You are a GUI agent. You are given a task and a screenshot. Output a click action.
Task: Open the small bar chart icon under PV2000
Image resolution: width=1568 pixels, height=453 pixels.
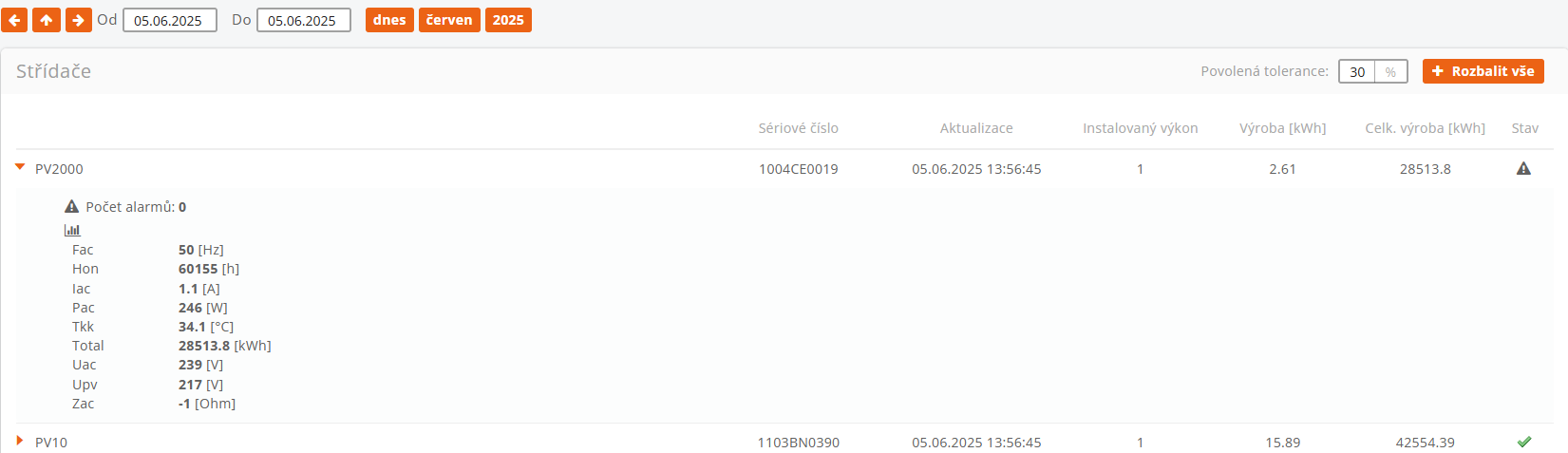(72, 230)
